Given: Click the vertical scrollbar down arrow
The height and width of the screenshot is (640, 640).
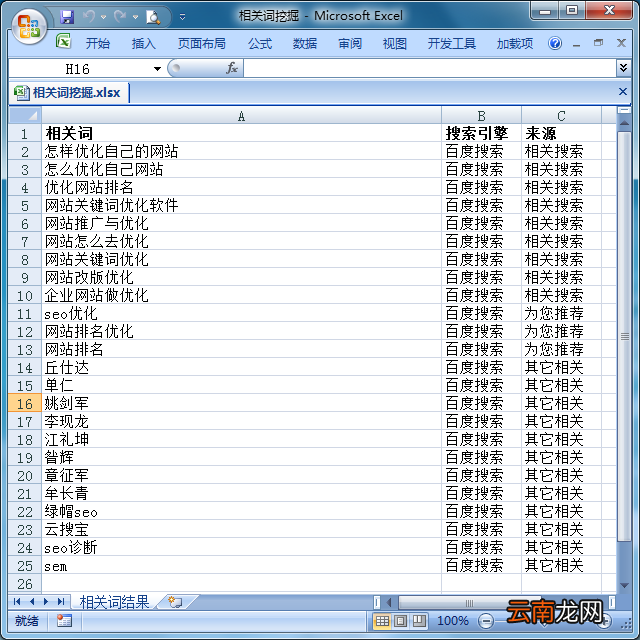Looking at the screenshot, I should pos(624,585).
